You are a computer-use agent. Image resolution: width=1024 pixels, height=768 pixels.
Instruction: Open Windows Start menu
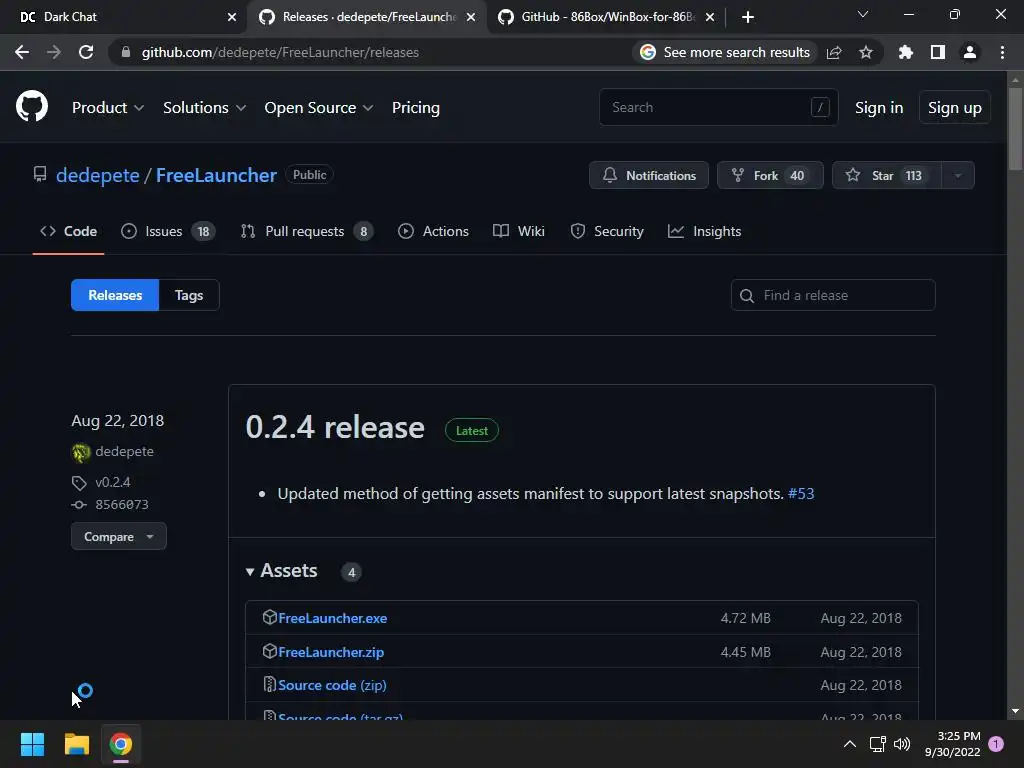[32, 744]
